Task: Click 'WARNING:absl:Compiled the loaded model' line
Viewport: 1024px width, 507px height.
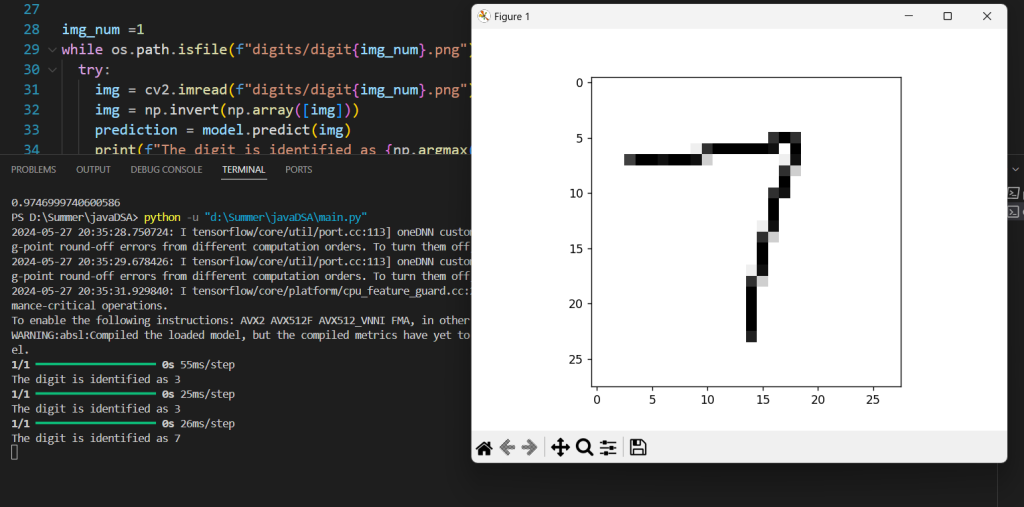Action: click(241, 335)
